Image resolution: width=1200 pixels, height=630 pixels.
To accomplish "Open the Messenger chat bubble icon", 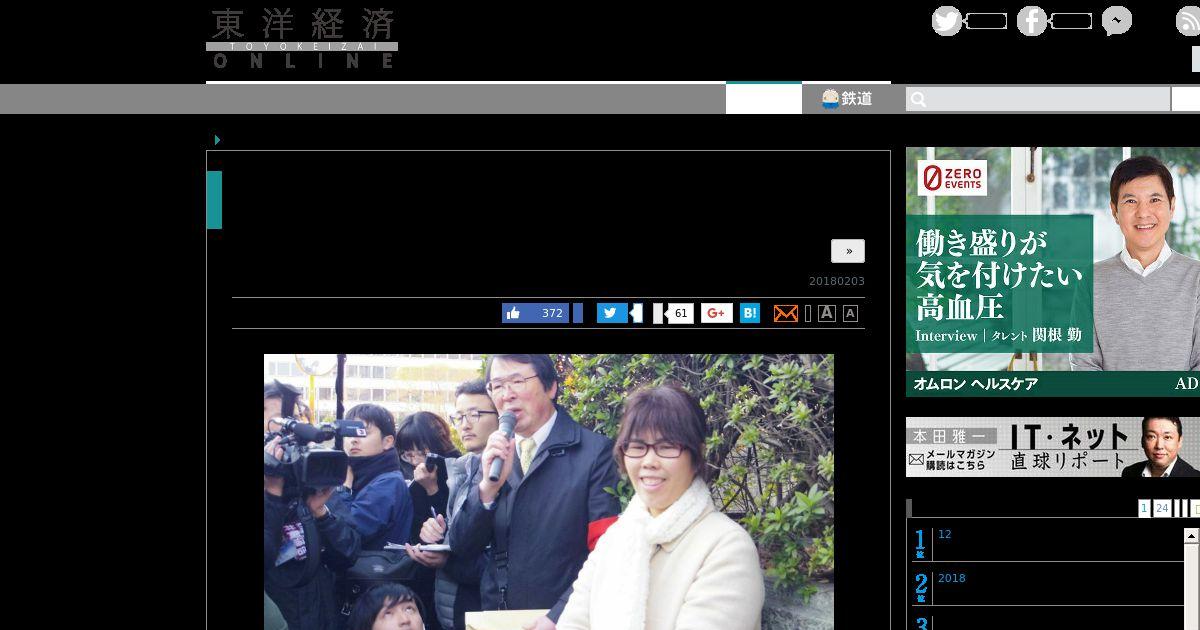I will click(x=1117, y=21).
